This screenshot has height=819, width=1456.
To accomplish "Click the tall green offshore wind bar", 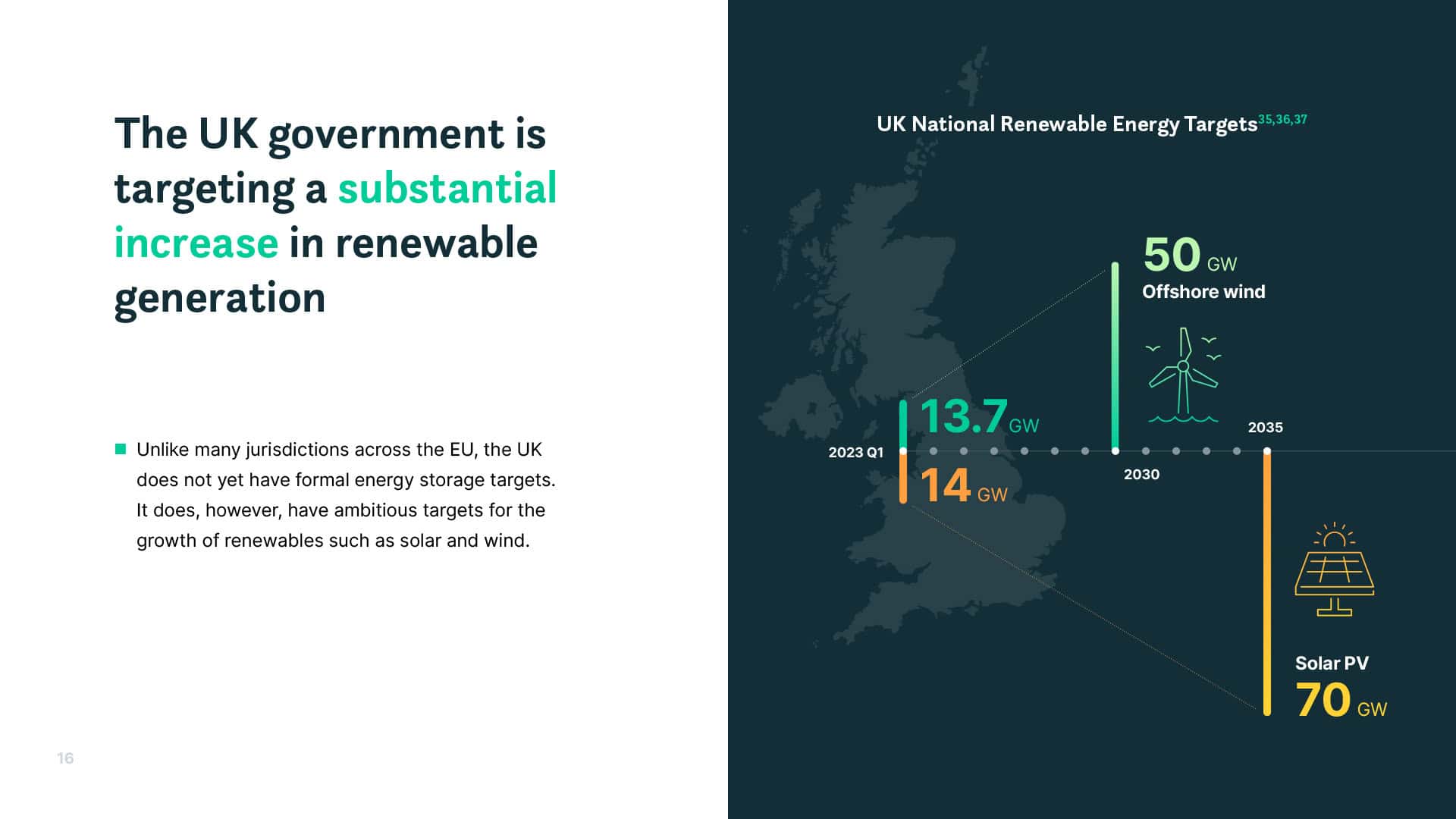I will click(x=1115, y=356).
